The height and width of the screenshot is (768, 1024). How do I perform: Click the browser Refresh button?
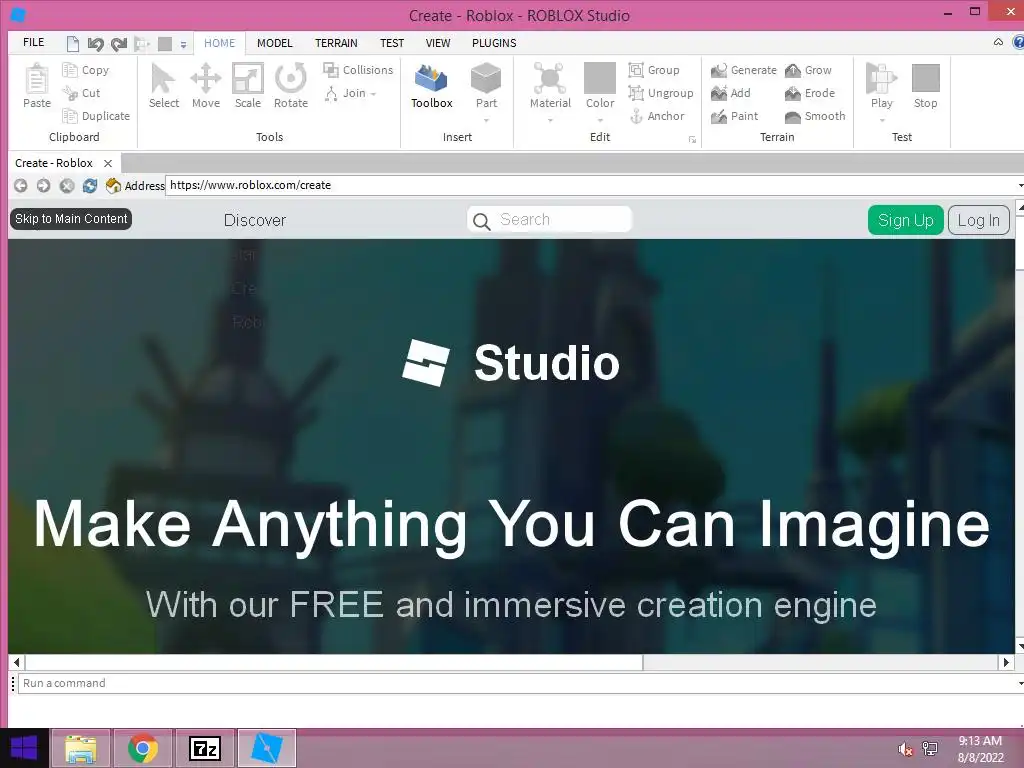[x=89, y=185]
